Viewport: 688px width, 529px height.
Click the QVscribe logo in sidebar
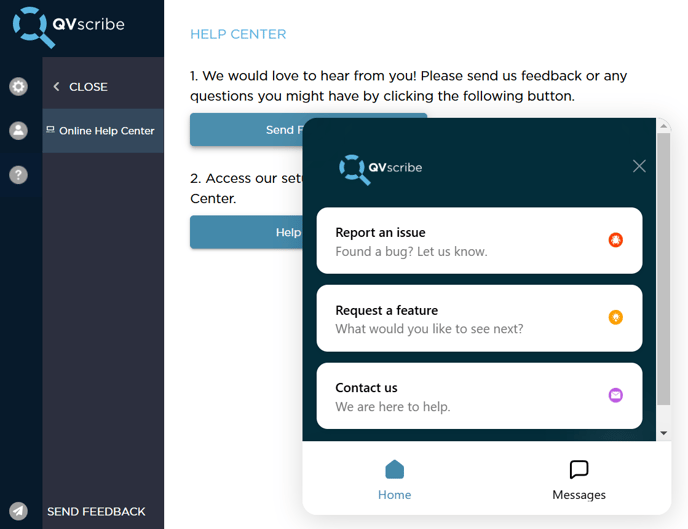click(68, 26)
